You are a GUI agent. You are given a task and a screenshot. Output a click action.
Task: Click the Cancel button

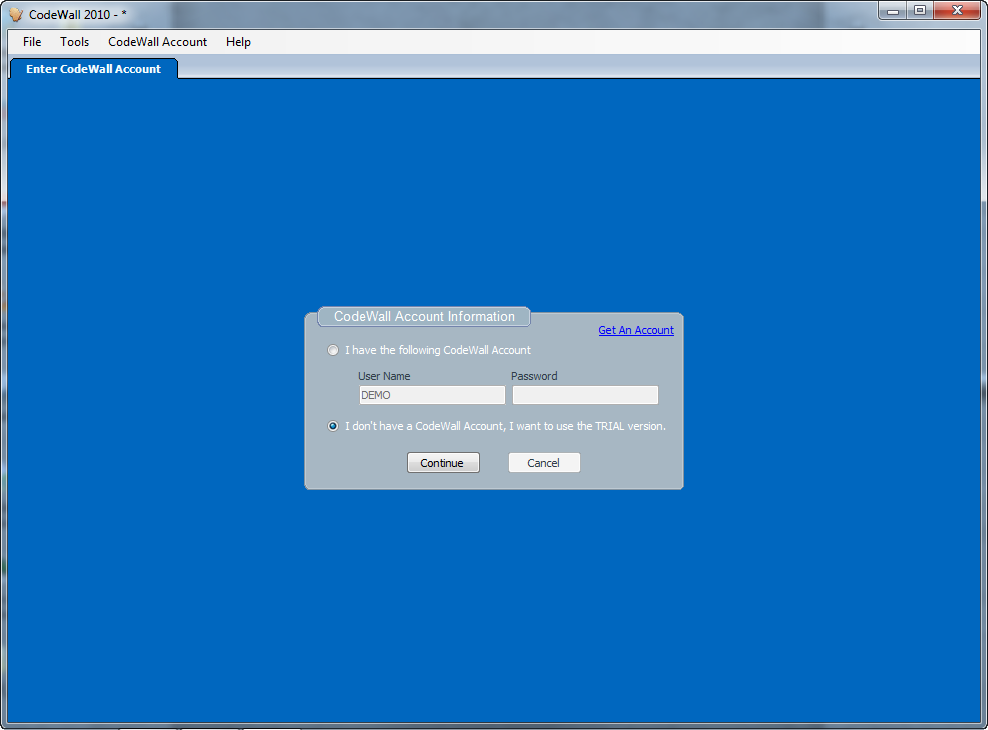click(x=544, y=462)
